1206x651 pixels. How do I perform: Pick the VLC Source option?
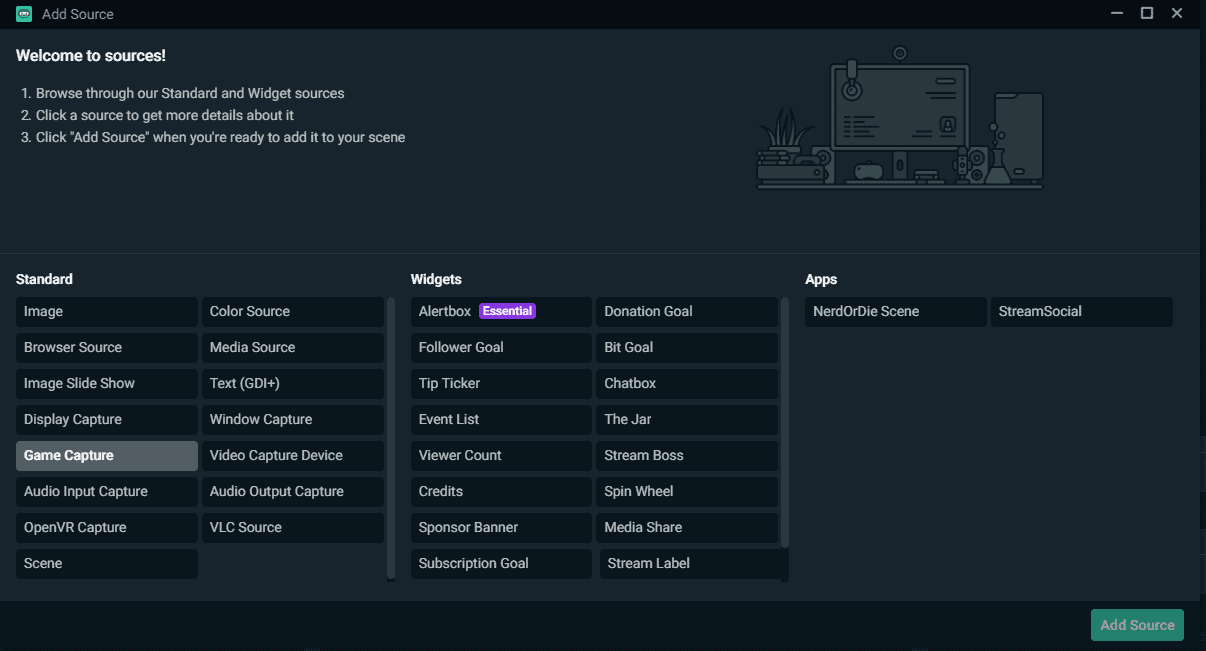pos(292,527)
